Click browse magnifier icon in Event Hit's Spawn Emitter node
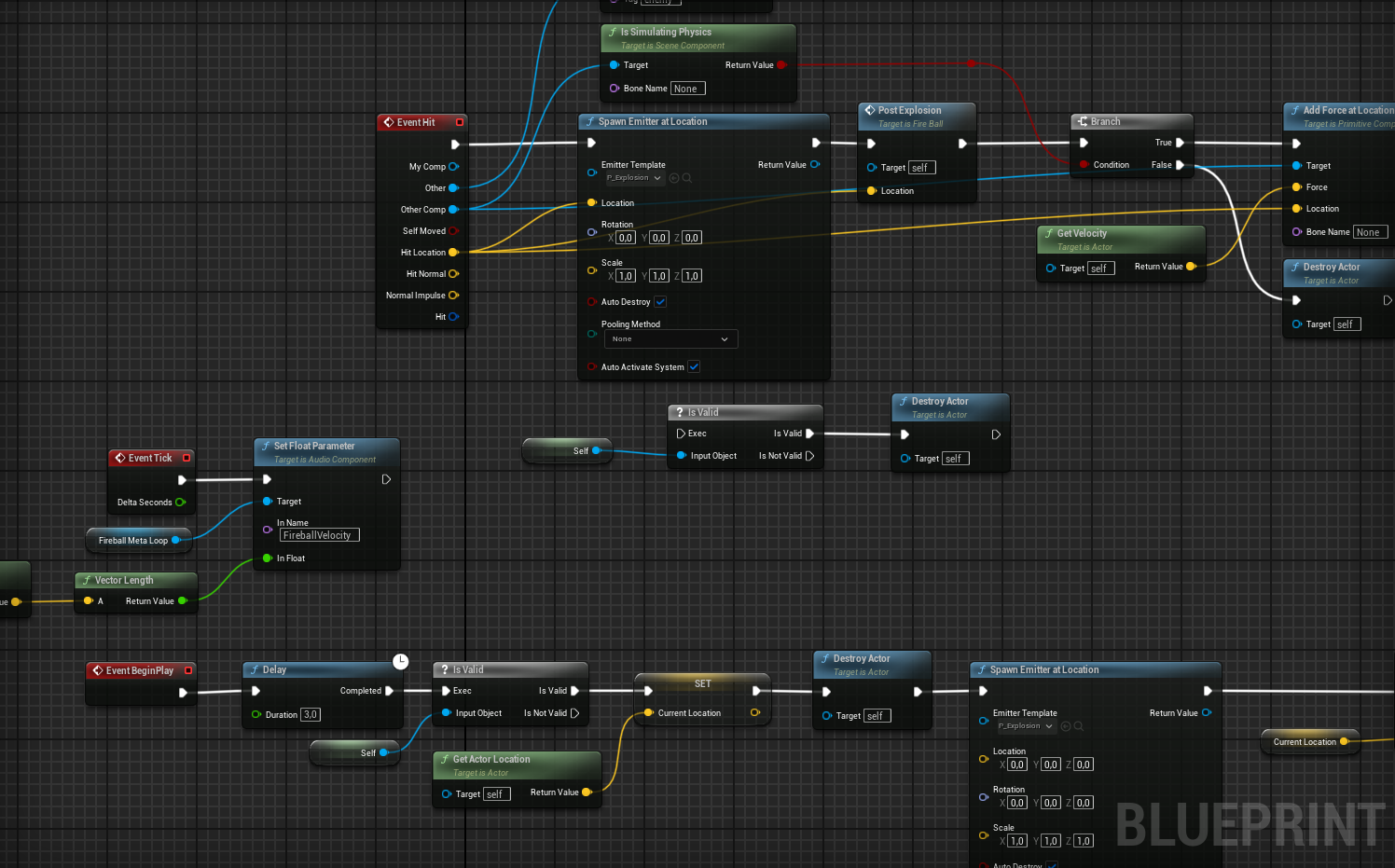1395x868 pixels. [x=686, y=178]
